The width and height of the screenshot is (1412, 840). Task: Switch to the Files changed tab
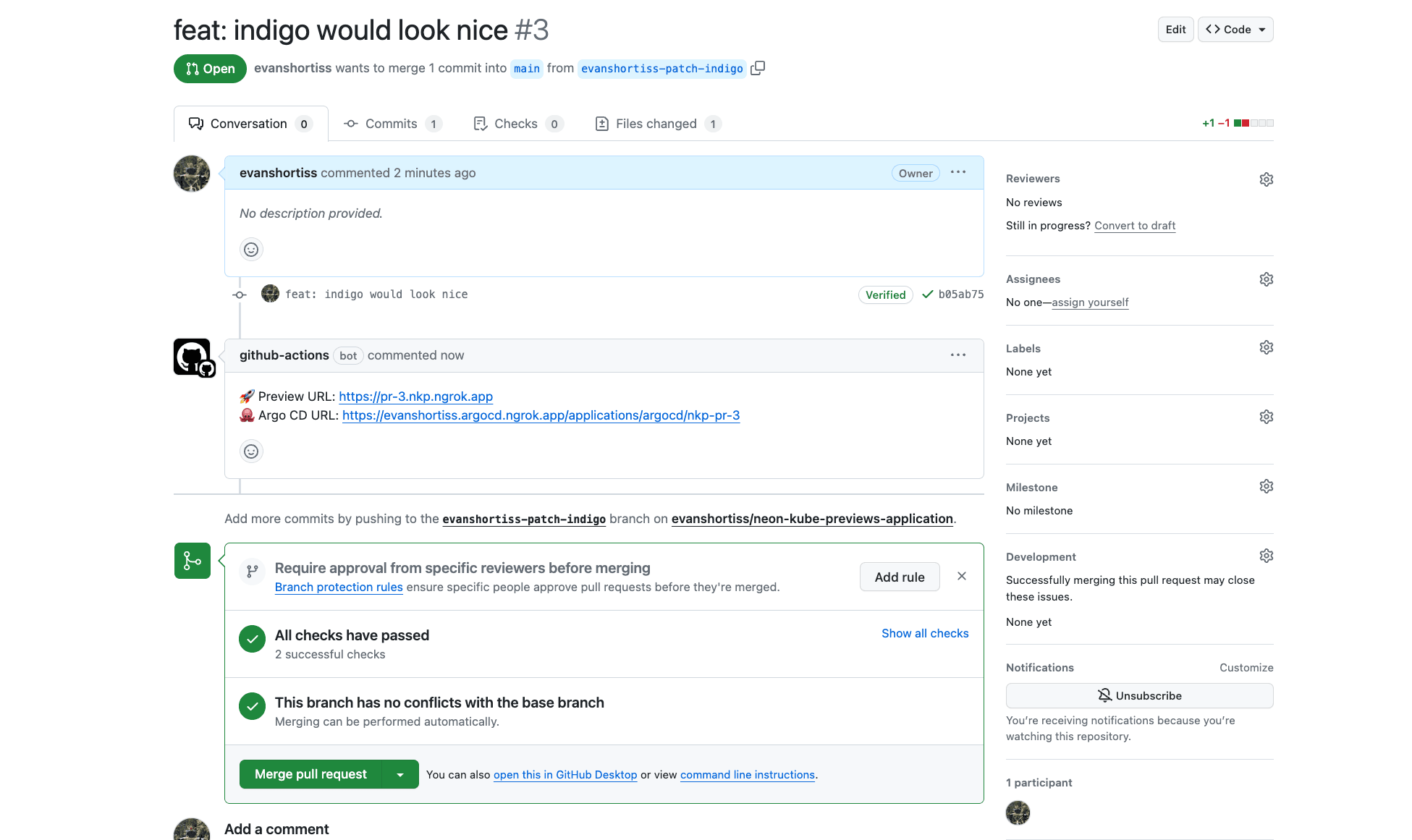click(x=657, y=124)
